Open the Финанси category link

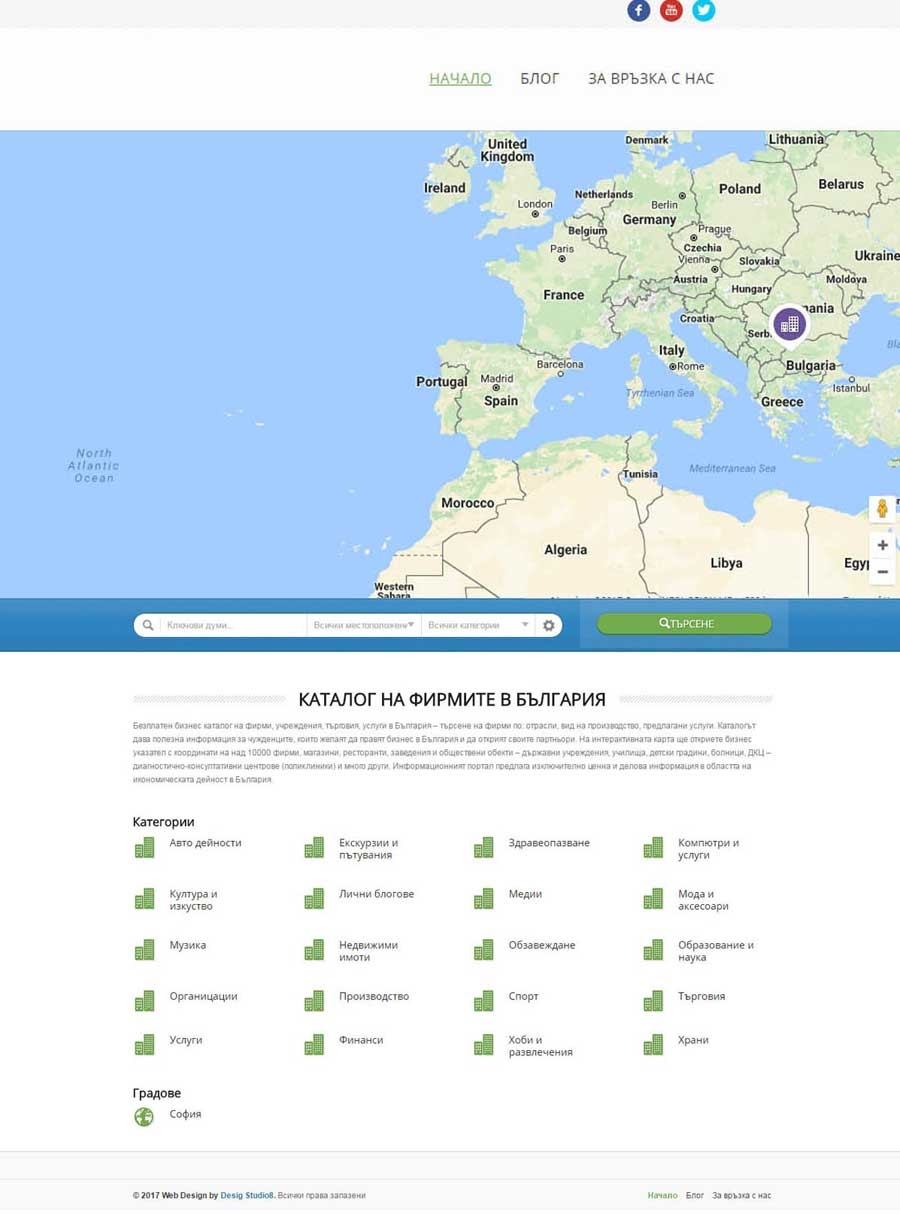361,1040
